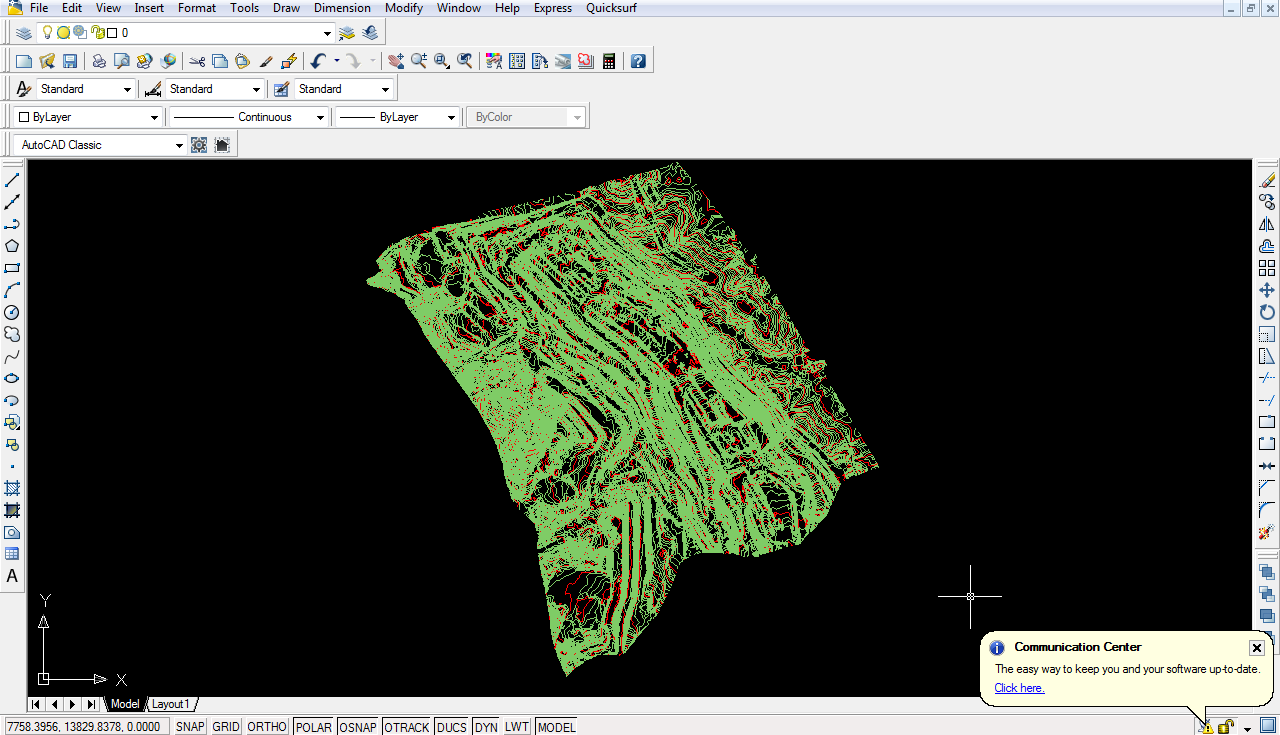Open the Dimension menu
Viewport: 1280px width, 735px height.
pos(342,8)
